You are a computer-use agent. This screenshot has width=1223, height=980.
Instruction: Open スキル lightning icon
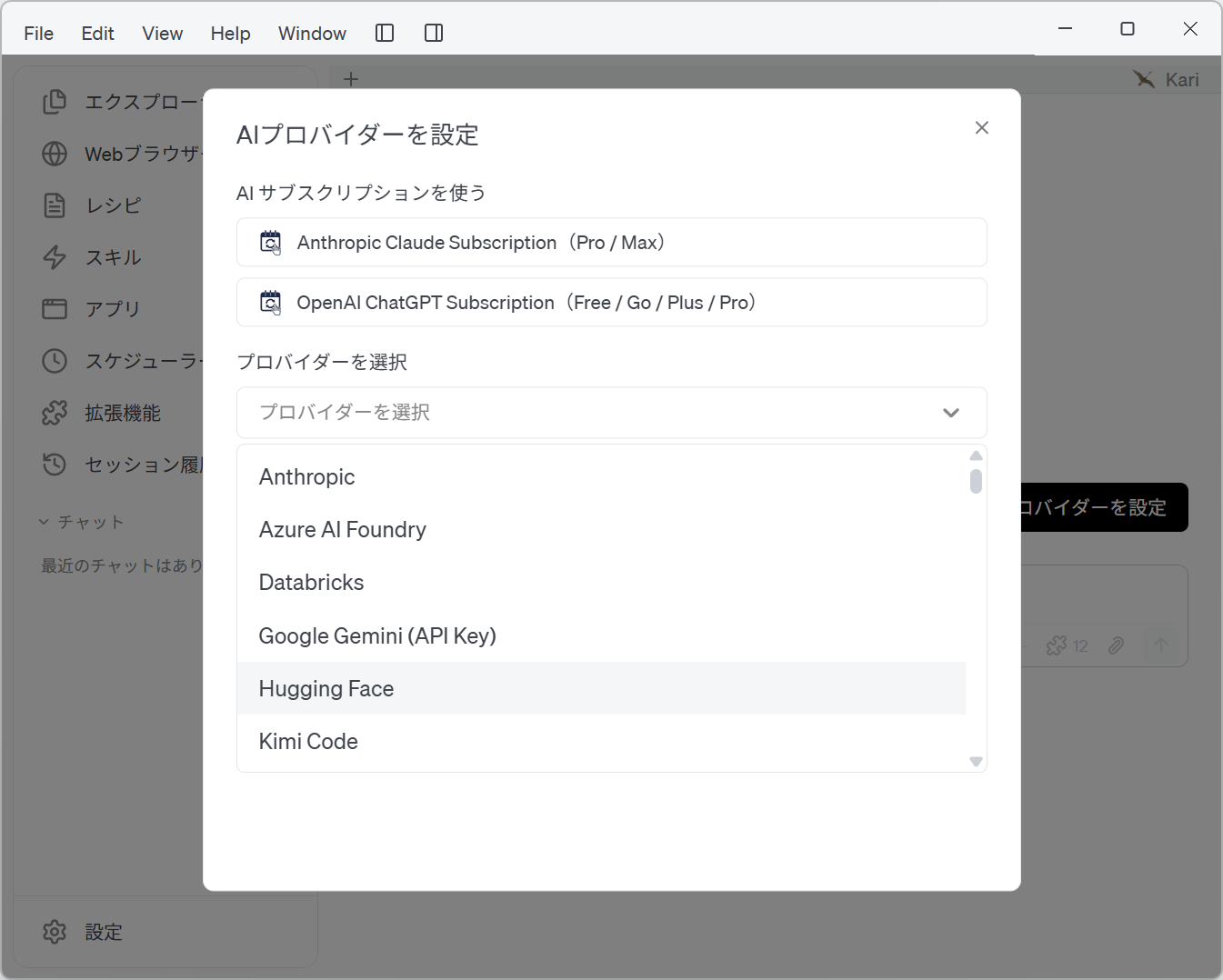pos(55,257)
